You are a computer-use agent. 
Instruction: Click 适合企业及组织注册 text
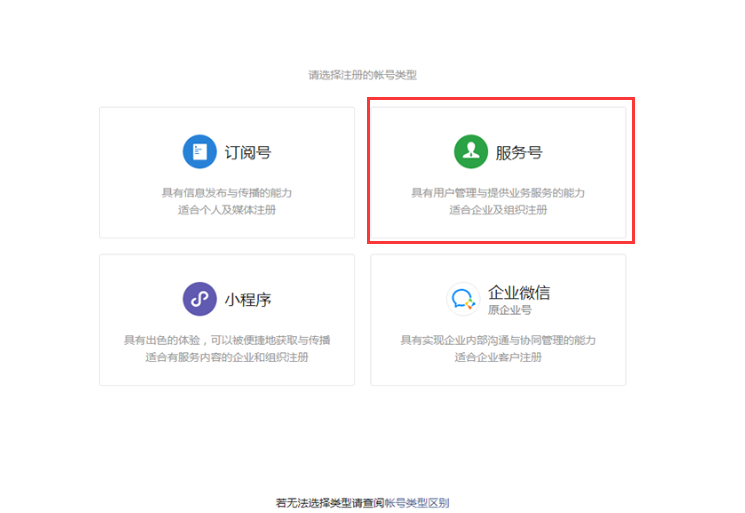[498, 210]
